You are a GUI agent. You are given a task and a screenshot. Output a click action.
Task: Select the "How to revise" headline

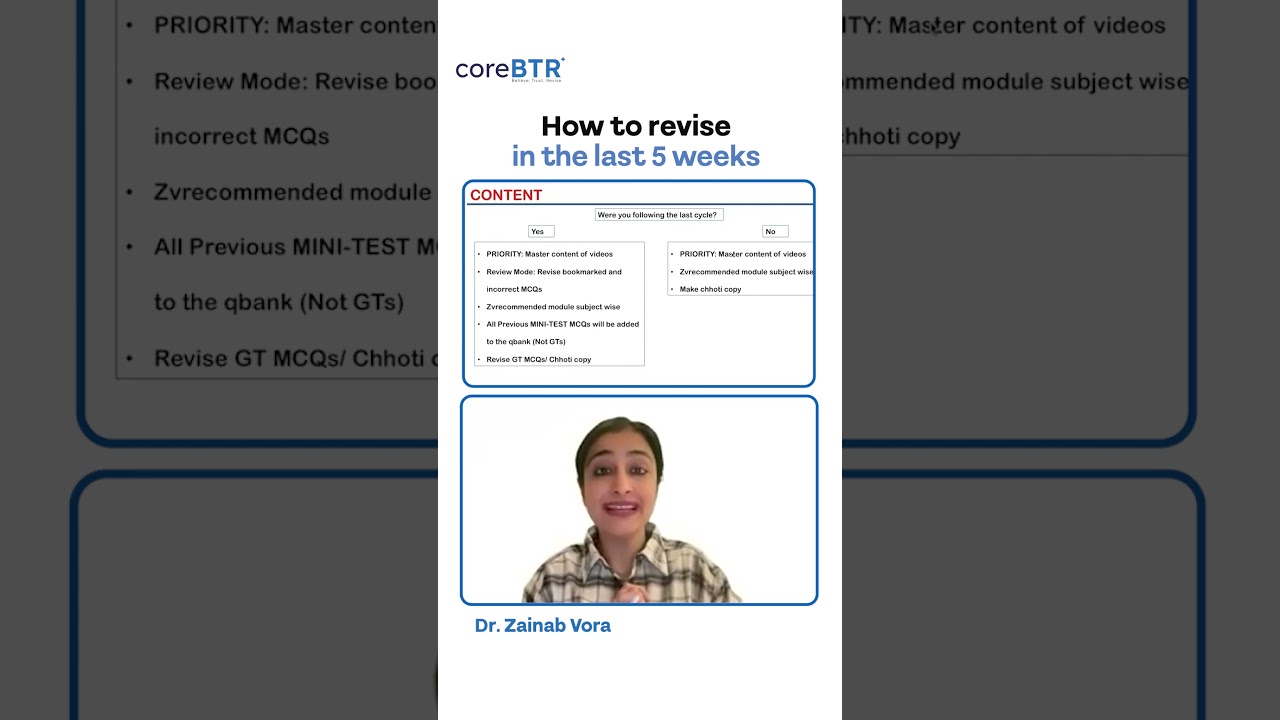(636, 126)
